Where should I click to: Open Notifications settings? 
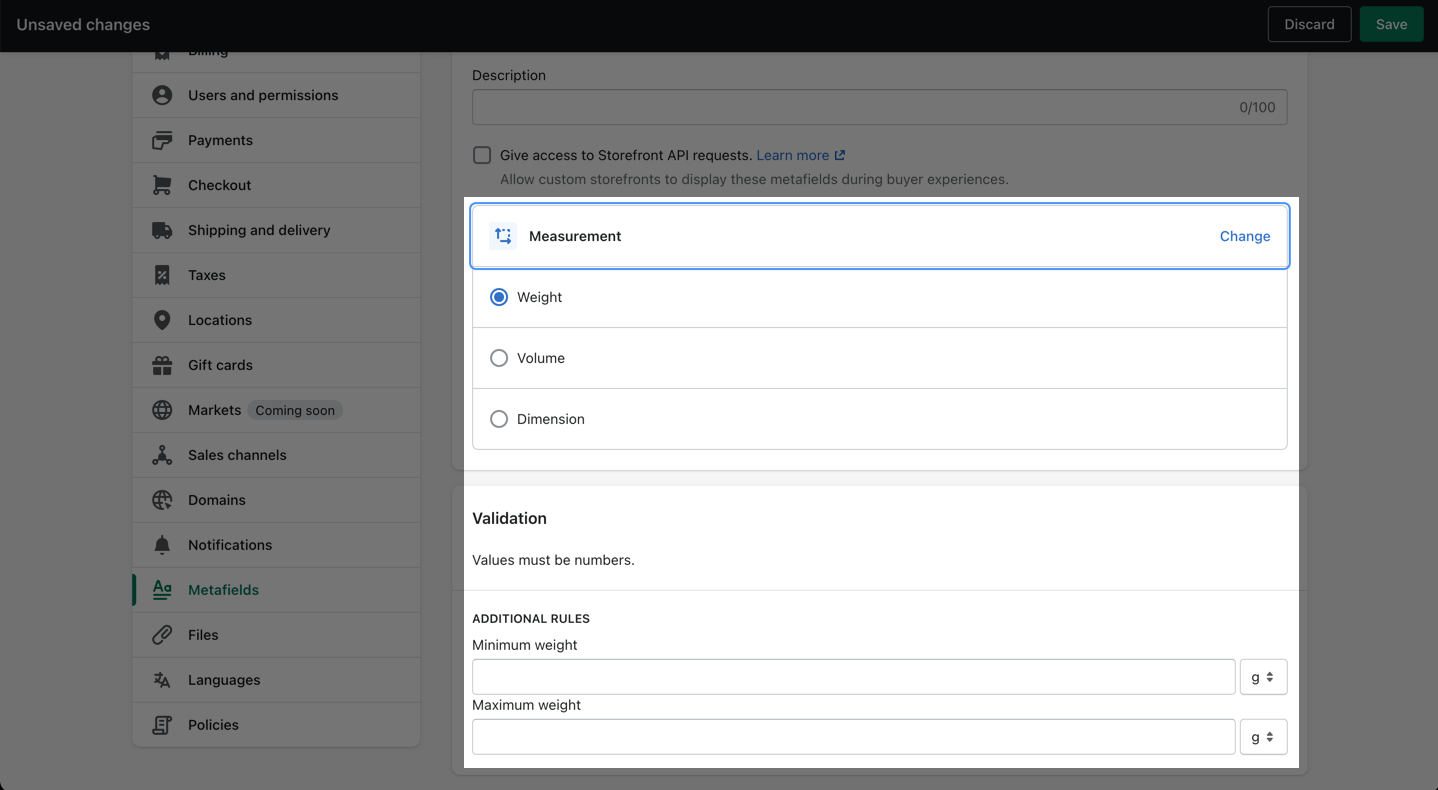276,545
